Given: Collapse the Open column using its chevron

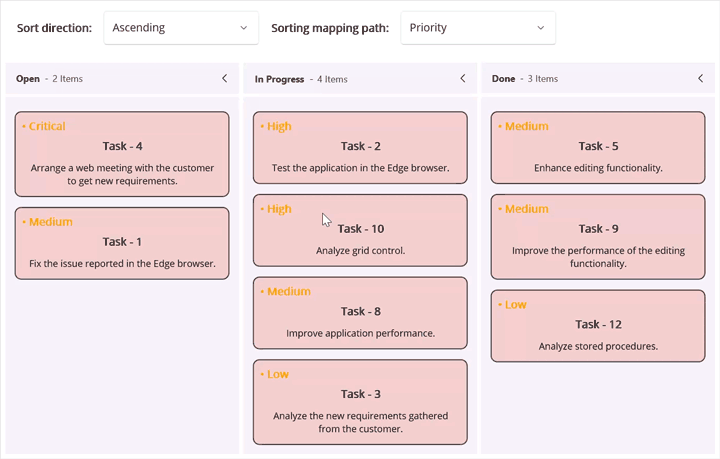Looking at the screenshot, I should tap(225, 78).
